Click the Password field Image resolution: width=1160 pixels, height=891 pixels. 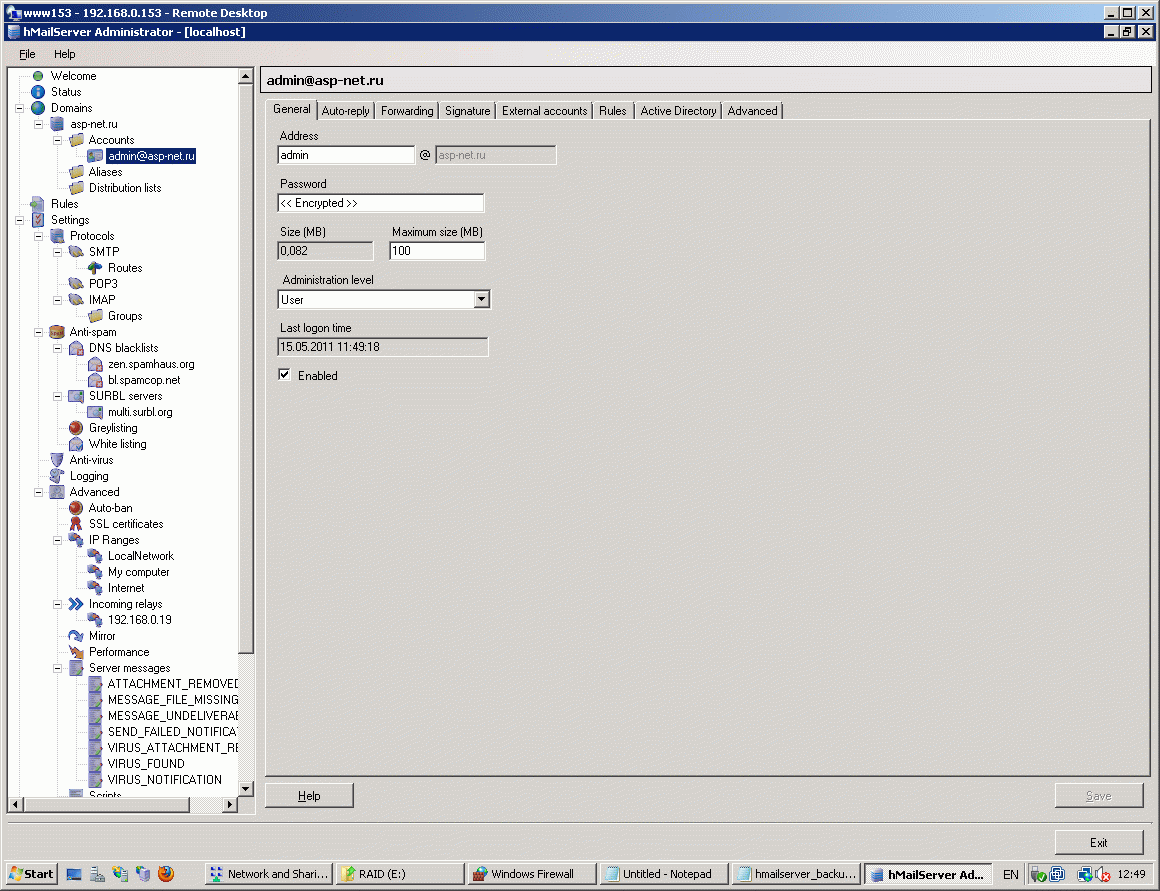pos(381,203)
